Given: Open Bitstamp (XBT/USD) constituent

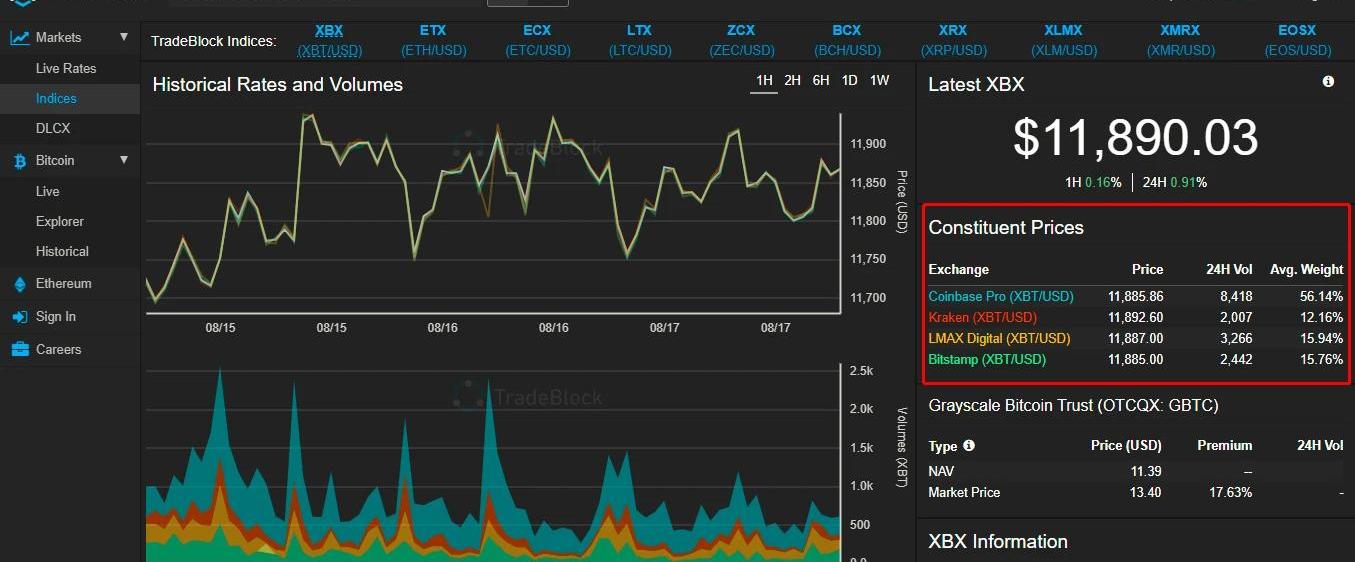Looking at the screenshot, I should [987, 360].
